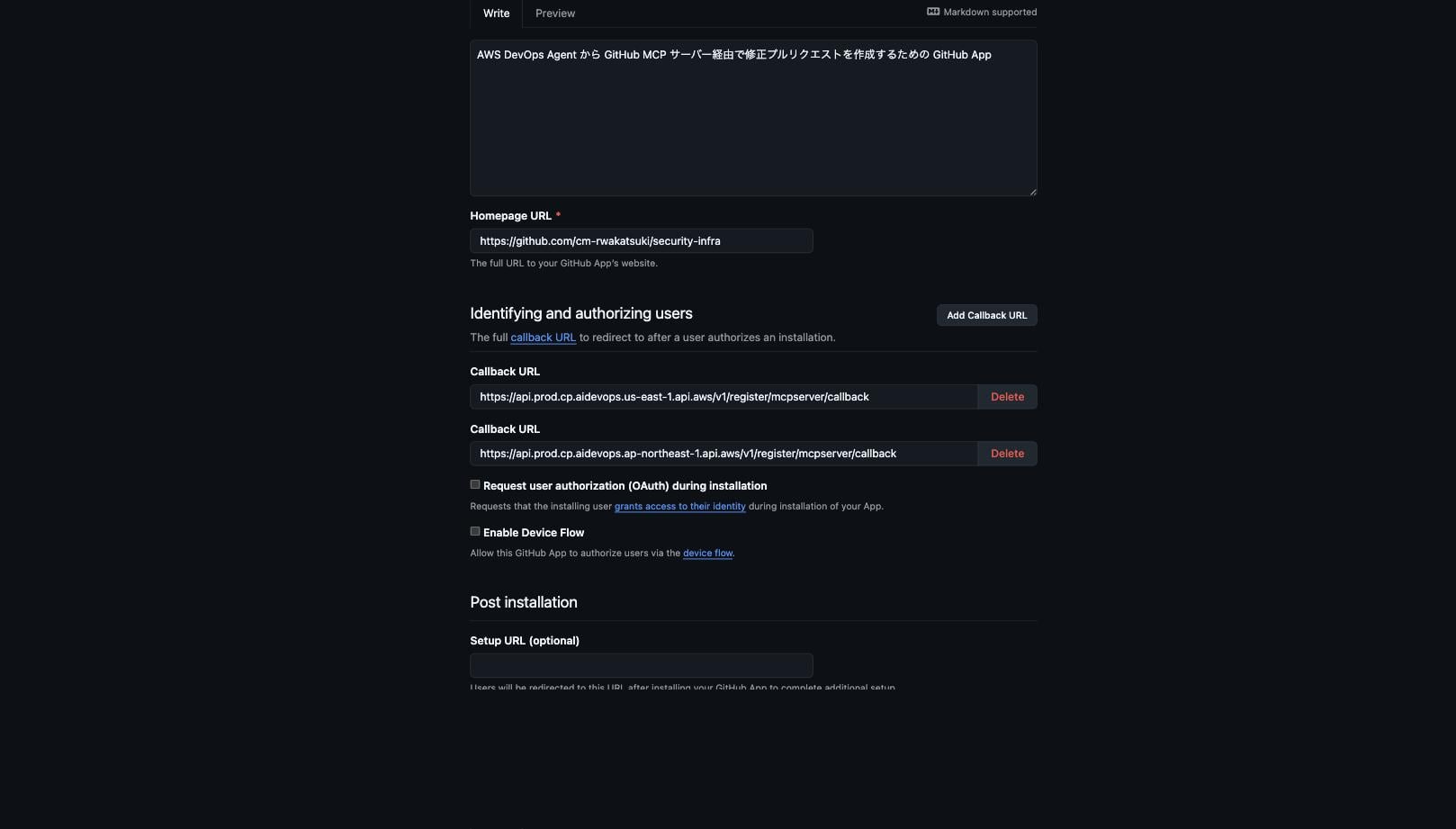The image size is (1456, 829).
Task: Grab the textarea resize handle corner
Action: [1032, 191]
